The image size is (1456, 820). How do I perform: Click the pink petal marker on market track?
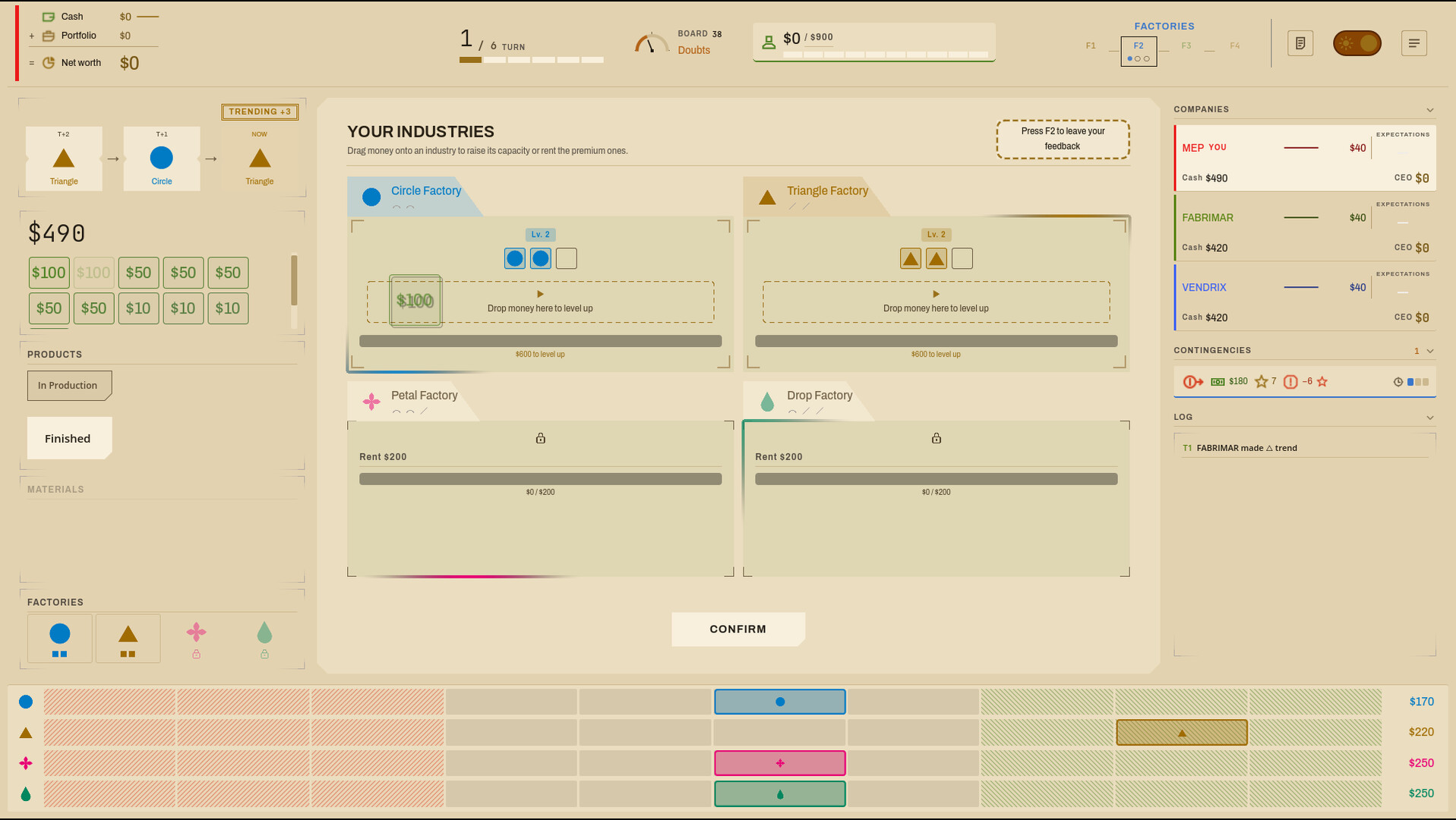(780, 763)
